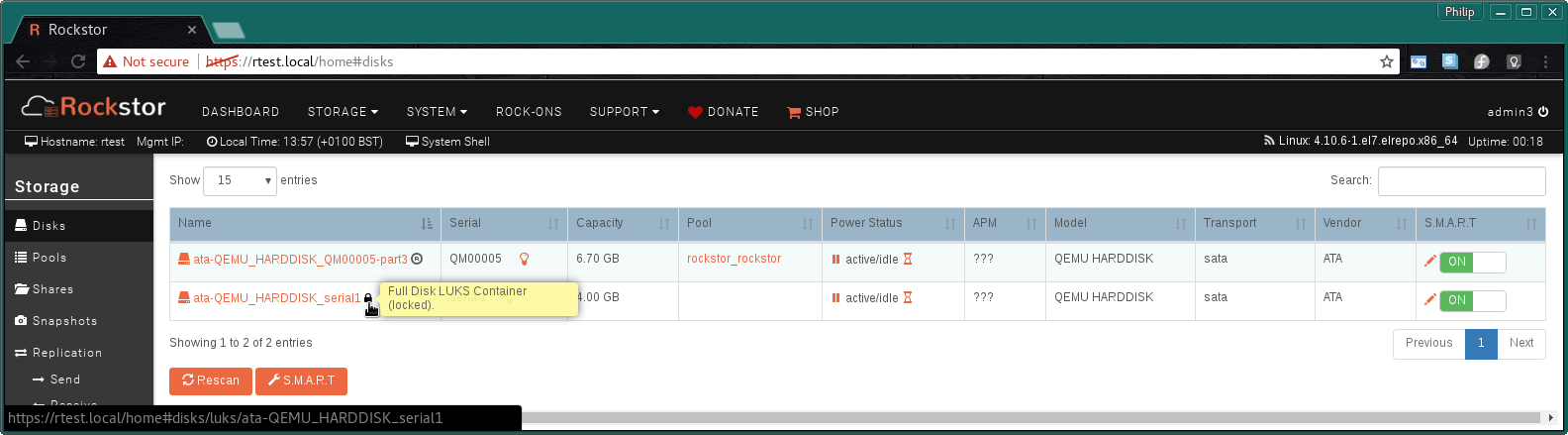The image size is (1568, 435).
Task: Toggle S.M.A.R.T switch for serial1 disk
Action: 1473,300
